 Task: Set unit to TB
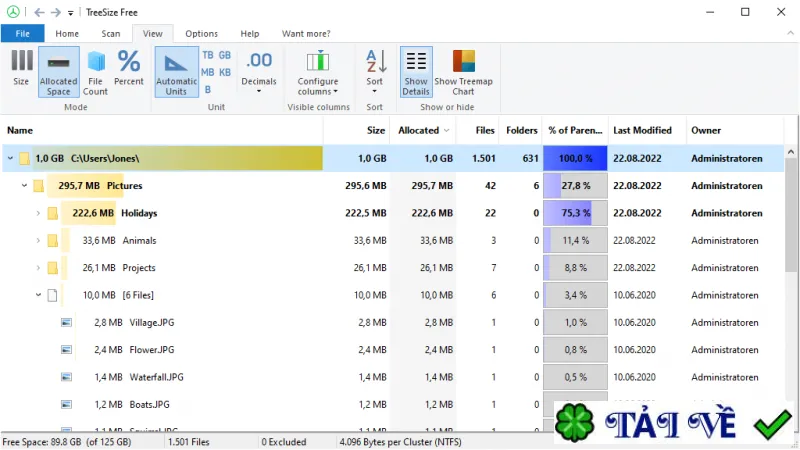[208, 55]
